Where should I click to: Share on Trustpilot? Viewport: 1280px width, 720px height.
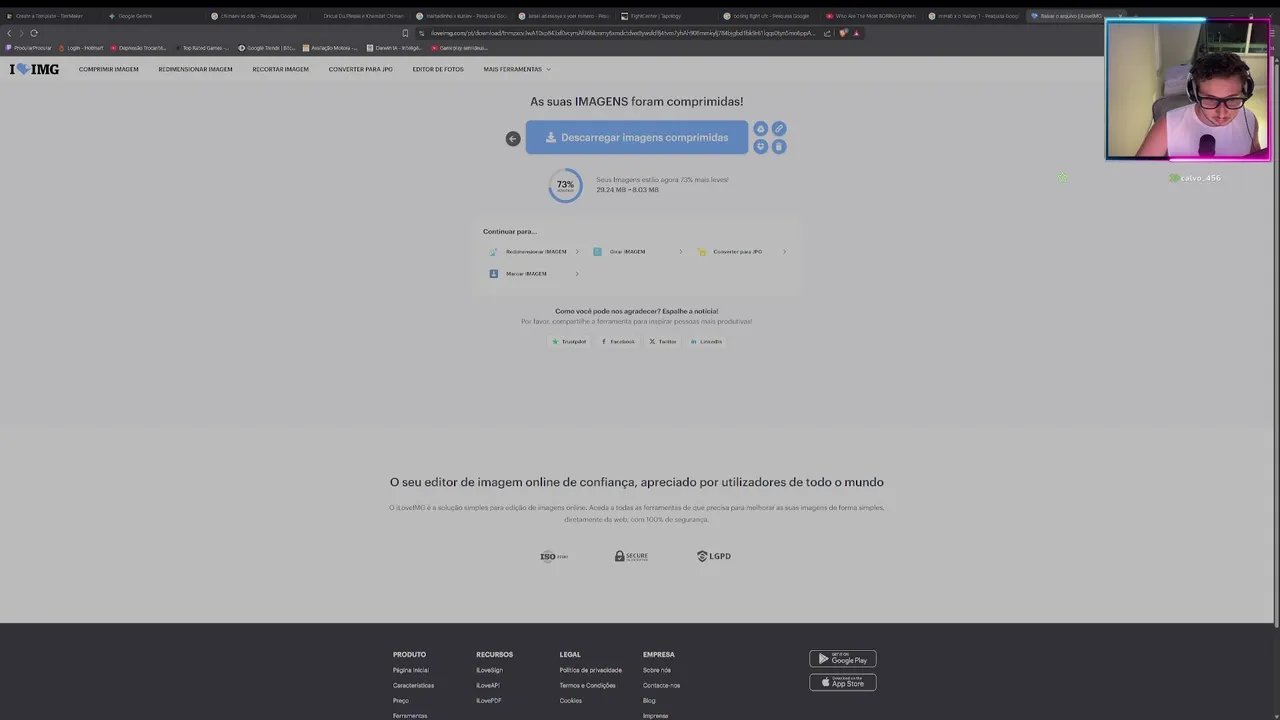coord(569,342)
